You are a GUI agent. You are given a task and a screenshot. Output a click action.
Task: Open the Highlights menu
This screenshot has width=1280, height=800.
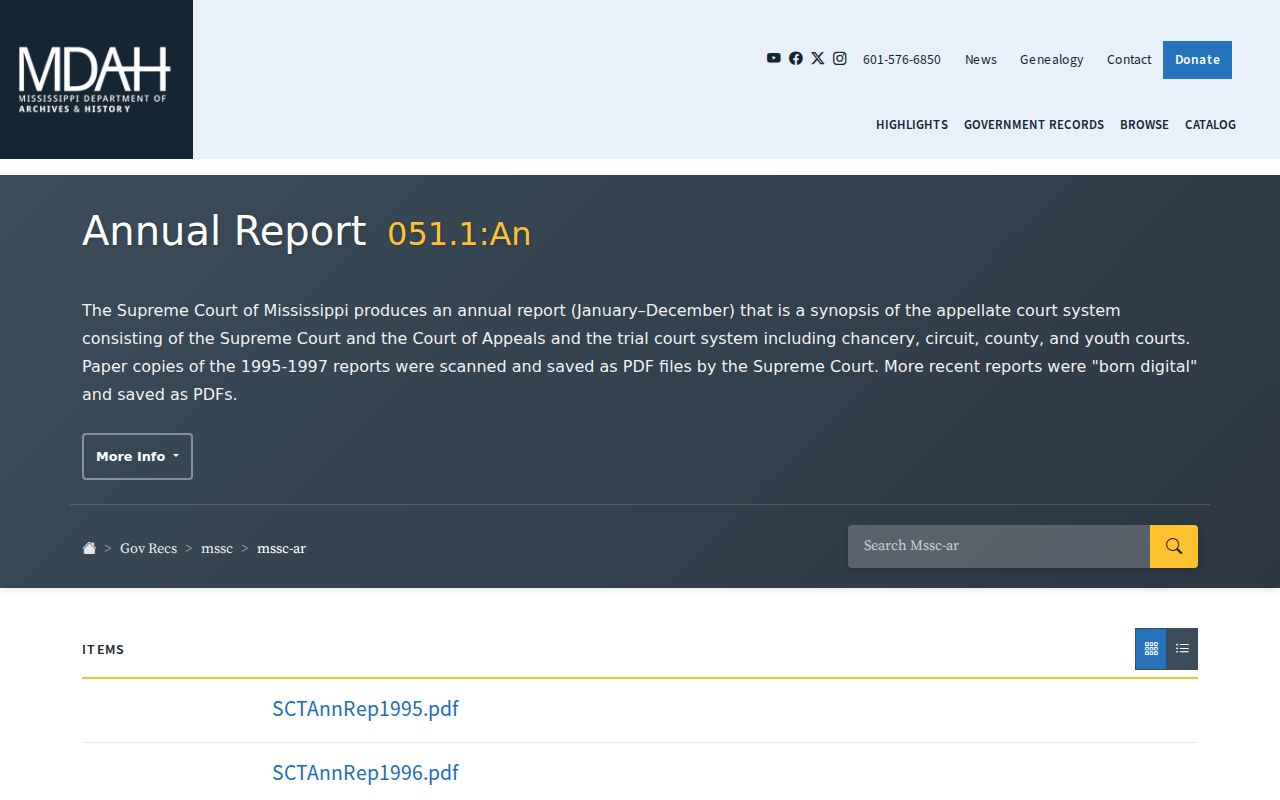coord(912,124)
